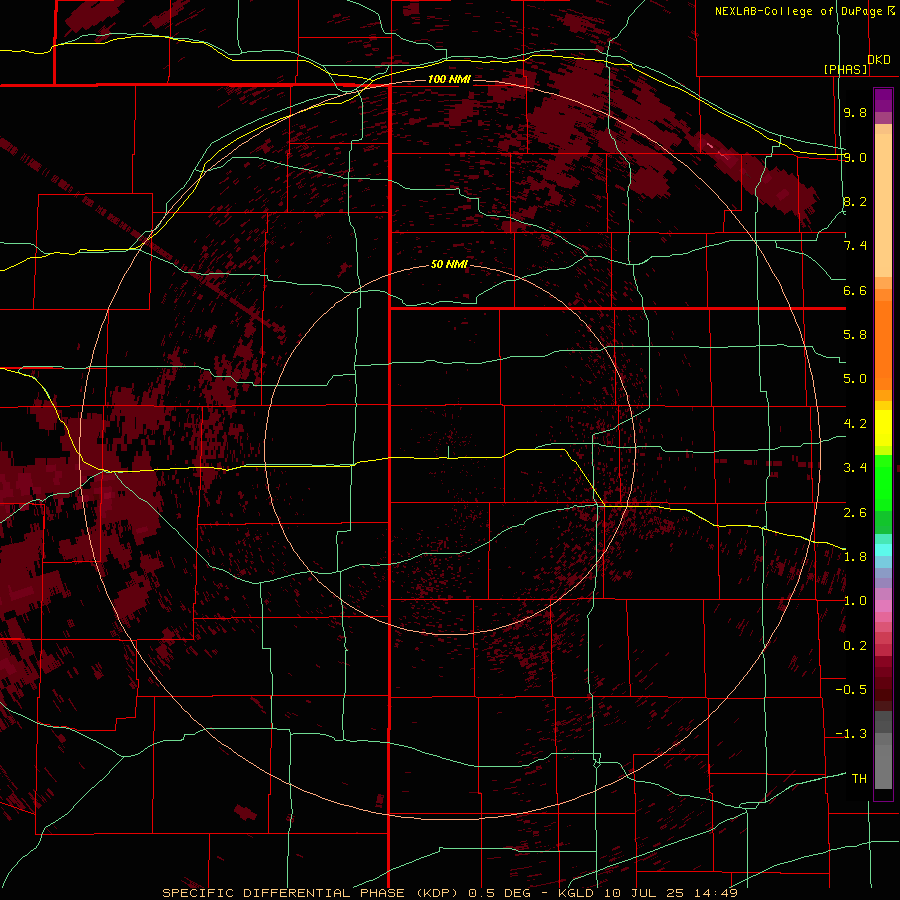Screen dimensions: 900x900
Task: Click the 1.0 color scale label
Action: [855, 601]
